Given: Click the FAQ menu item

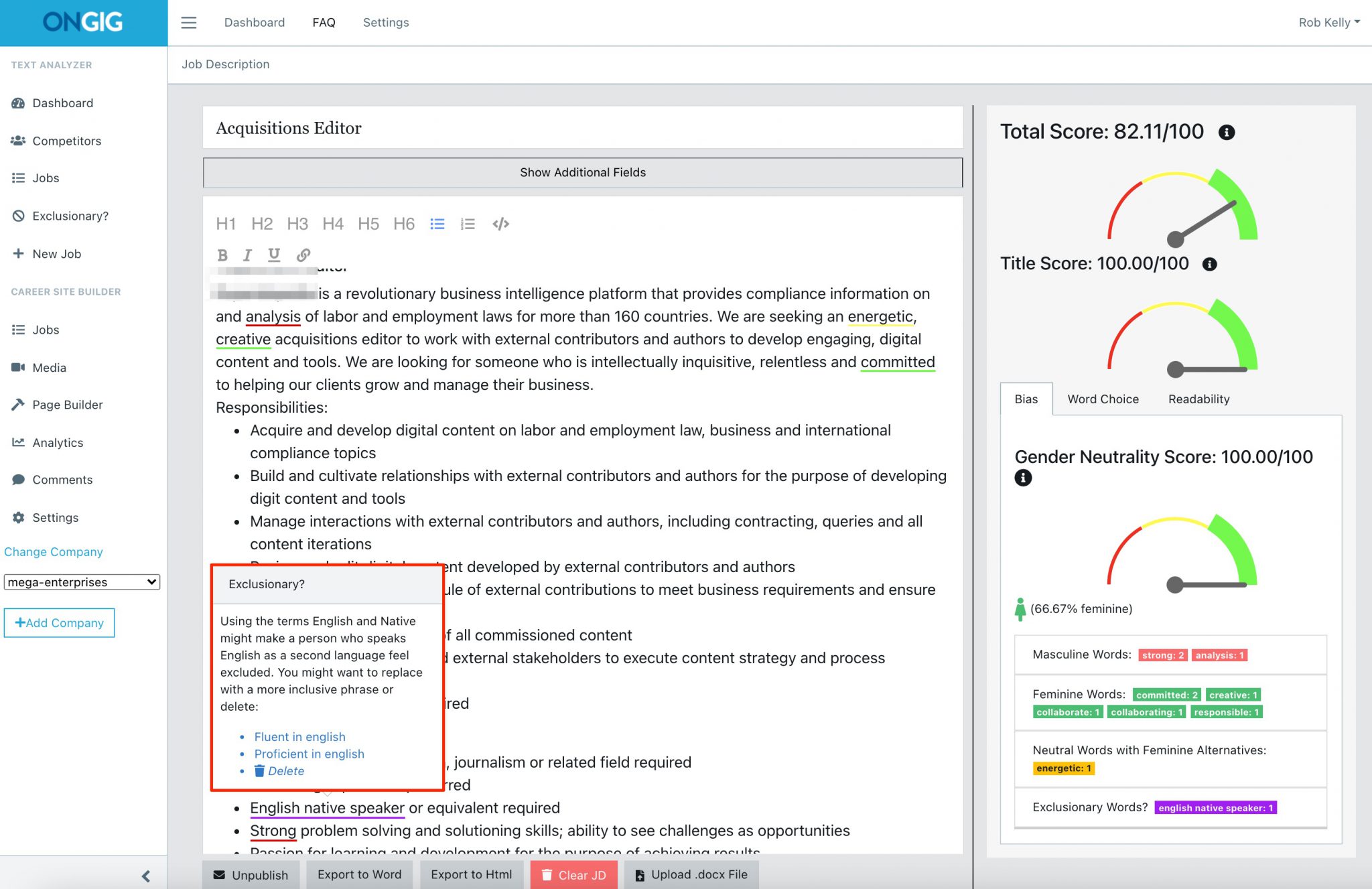Looking at the screenshot, I should click(324, 22).
